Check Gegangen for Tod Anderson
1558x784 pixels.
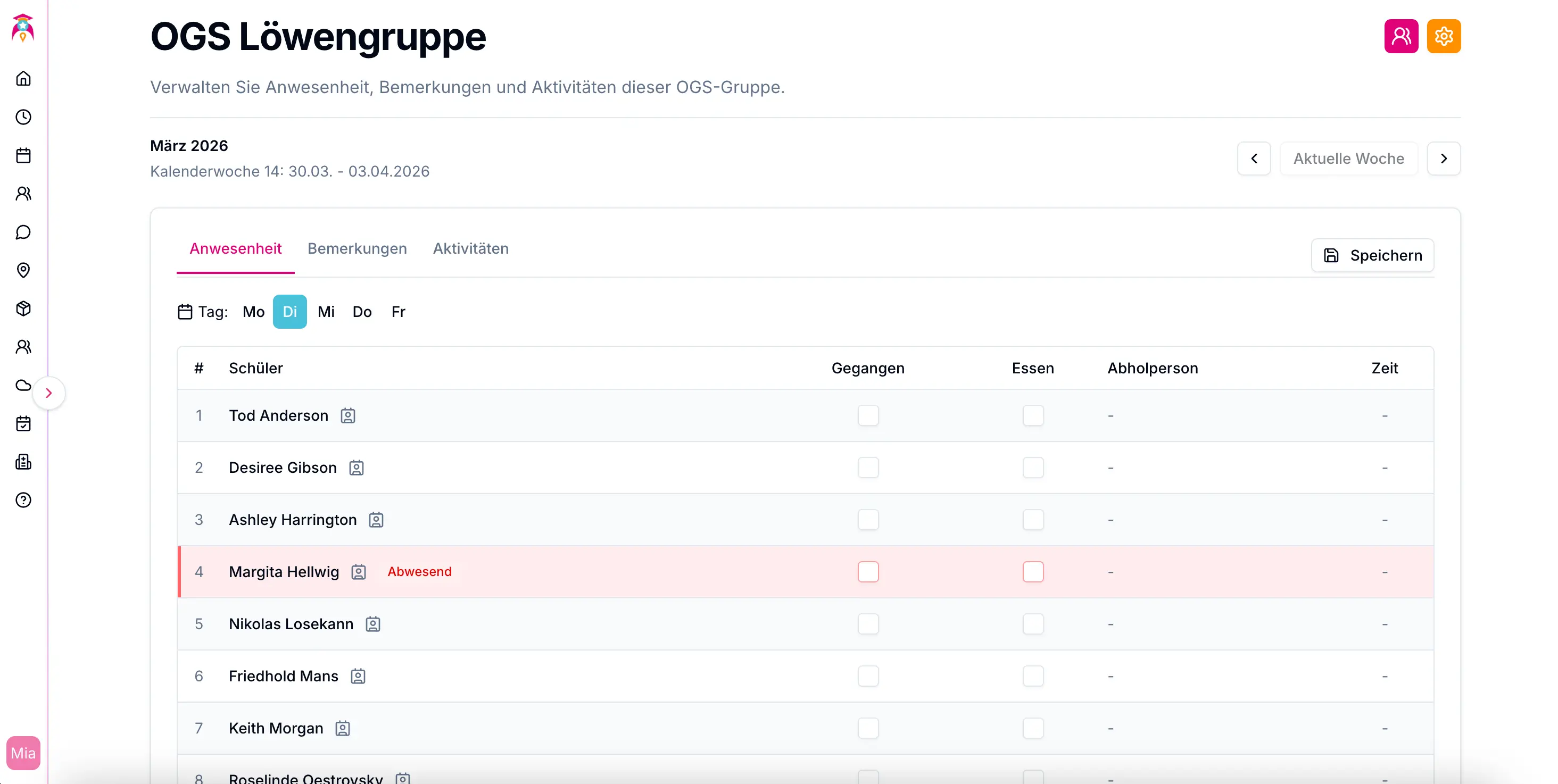click(x=868, y=416)
